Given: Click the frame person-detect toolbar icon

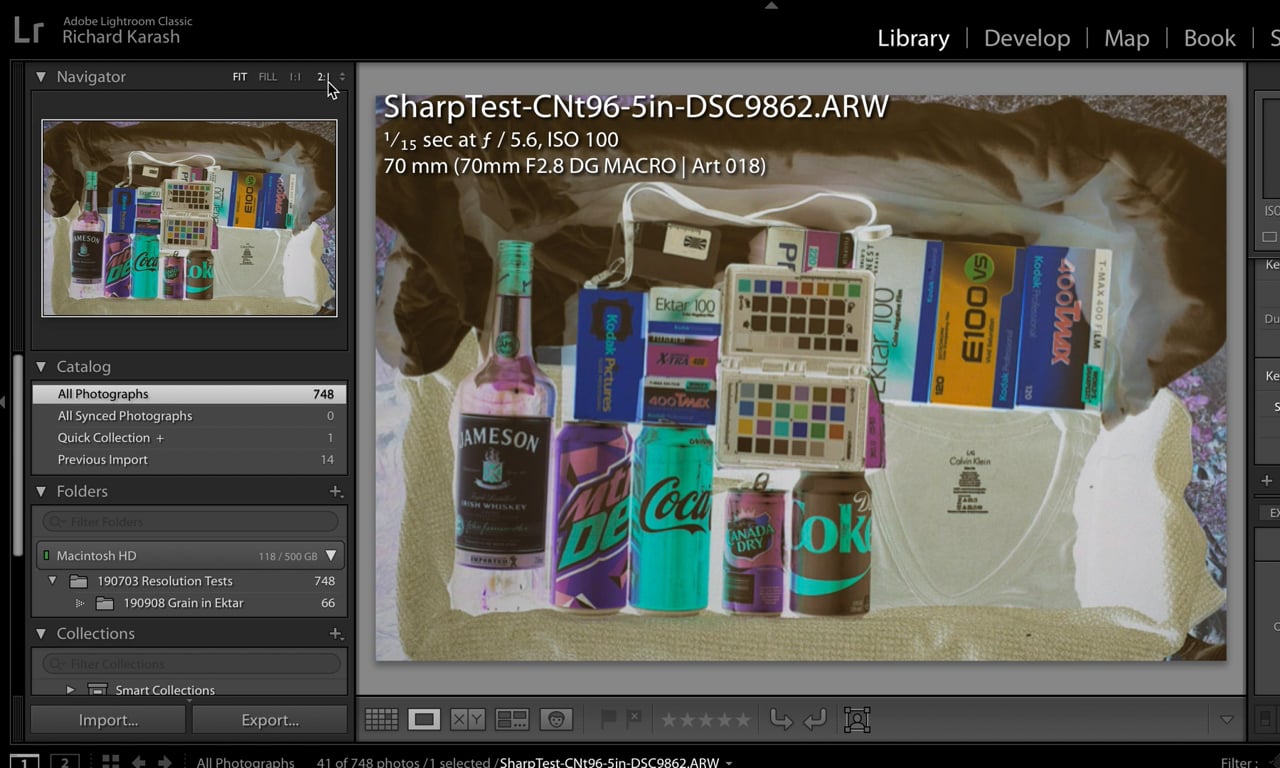Looking at the screenshot, I should [x=857, y=719].
